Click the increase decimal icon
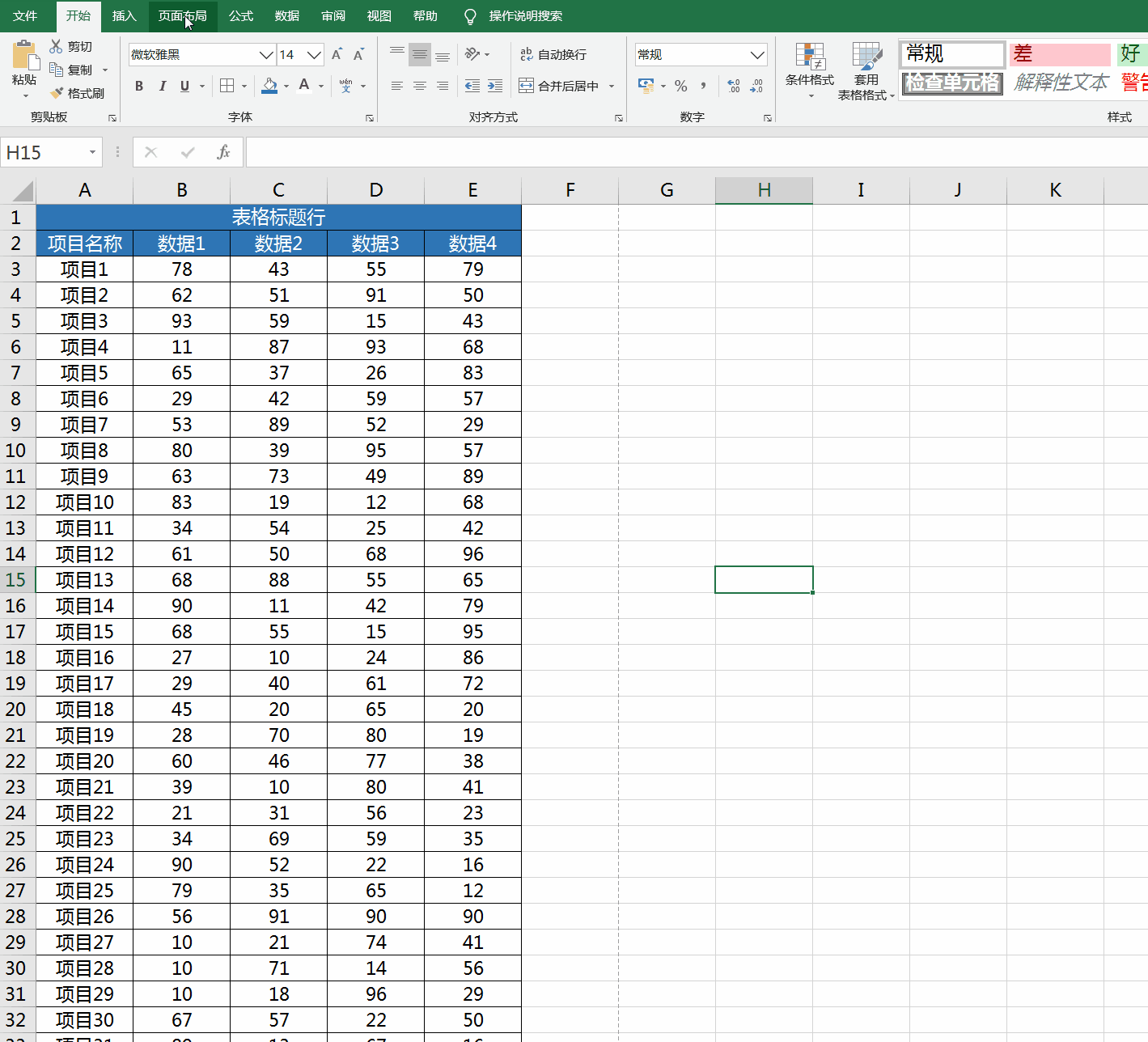Image resolution: width=1148 pixels, height=1042 pixels. click(734, 86)
